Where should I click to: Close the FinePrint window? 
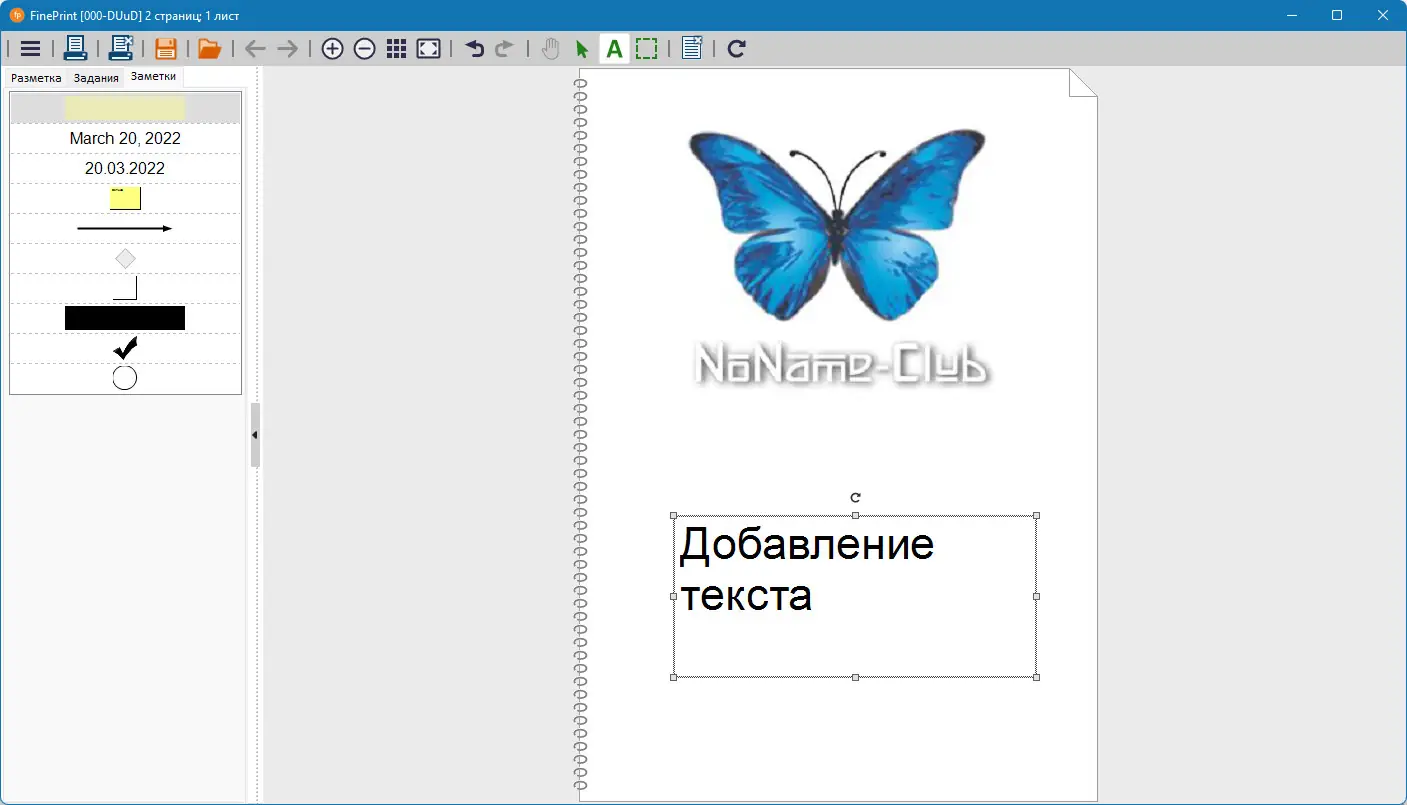point(1383,15)
